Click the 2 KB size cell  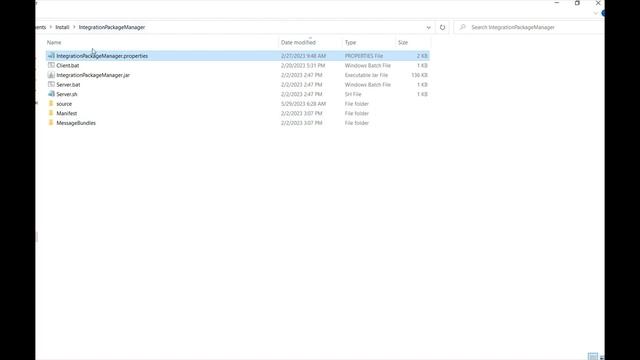pos(422,56)
